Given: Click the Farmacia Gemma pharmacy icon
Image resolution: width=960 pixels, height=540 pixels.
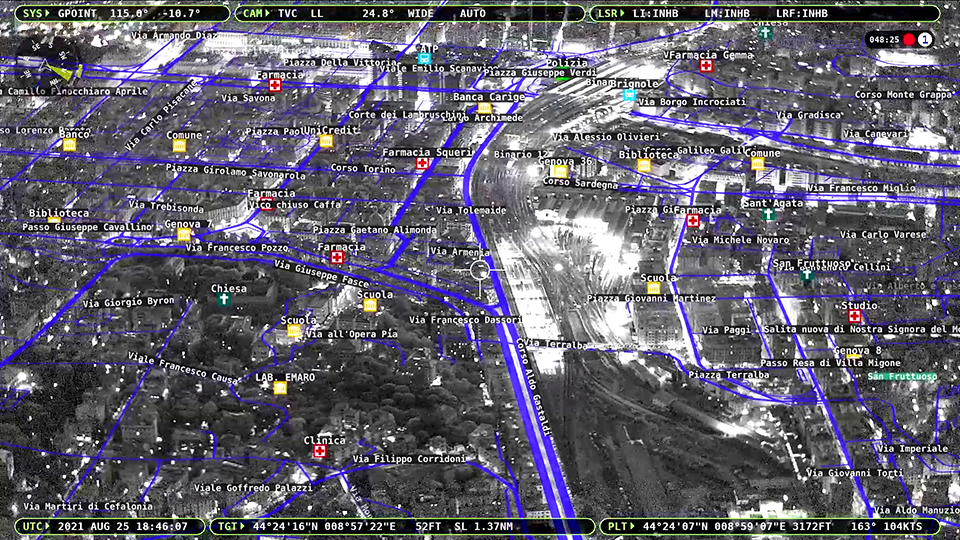Looking at the screenshot, I should [x=706, y=66].
